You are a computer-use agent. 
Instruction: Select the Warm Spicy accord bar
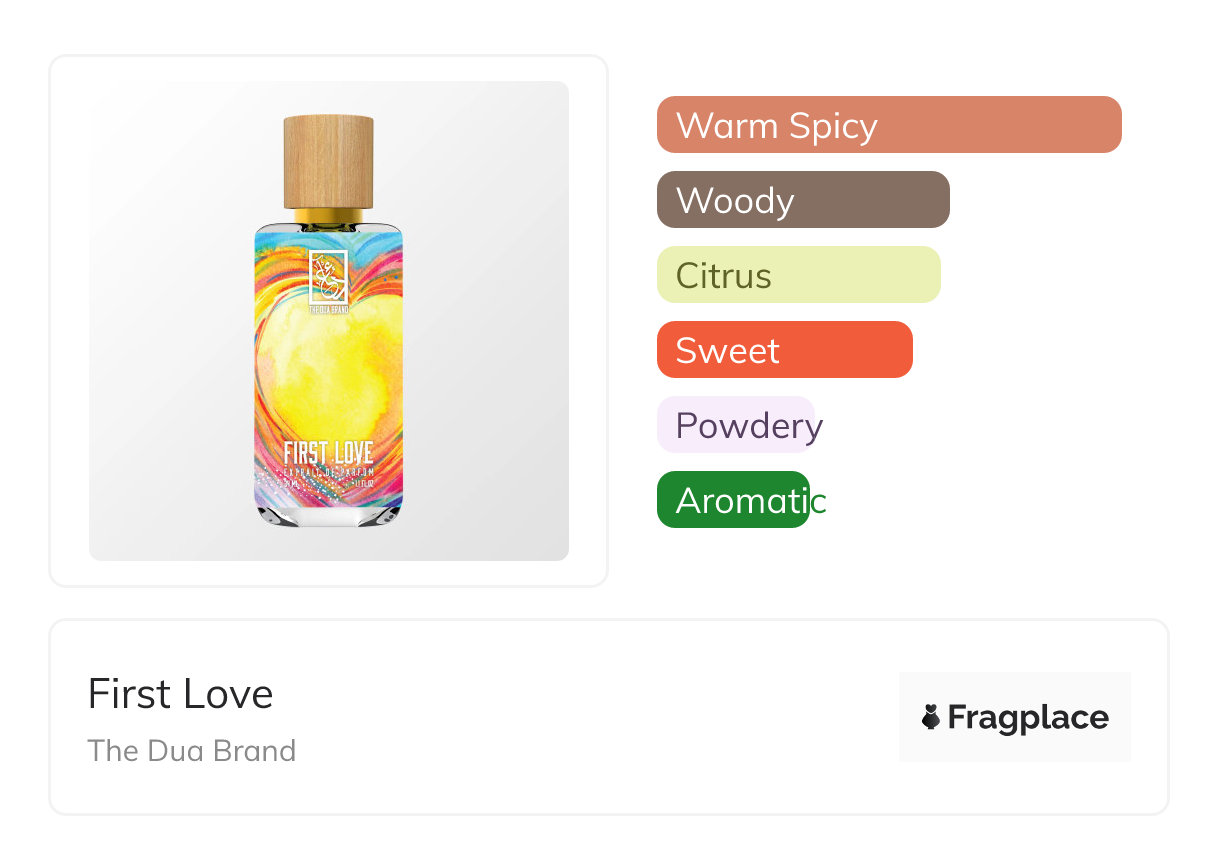pos(888,125)
